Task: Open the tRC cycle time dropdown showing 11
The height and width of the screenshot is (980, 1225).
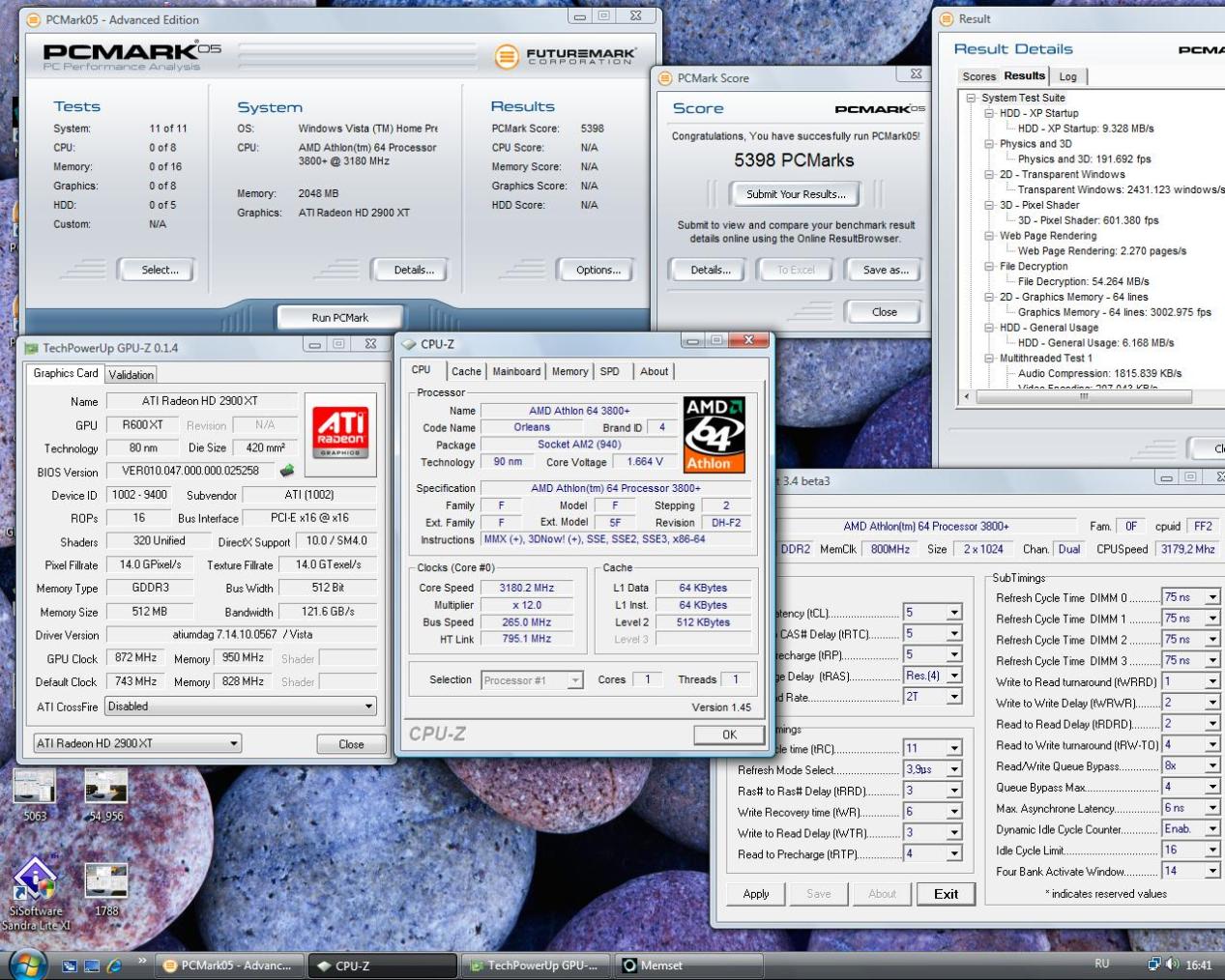Action: [x=954, y=748]
